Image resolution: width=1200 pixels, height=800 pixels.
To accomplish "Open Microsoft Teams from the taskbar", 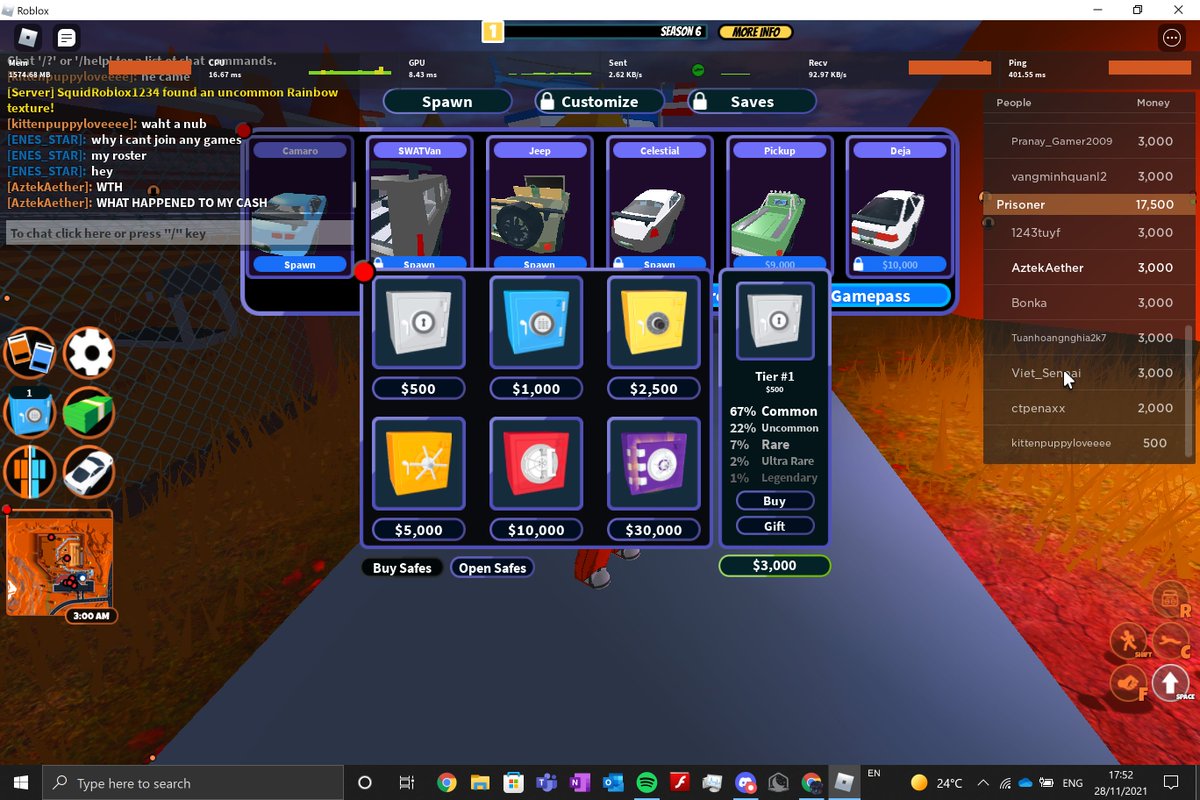I will (546, 783).
